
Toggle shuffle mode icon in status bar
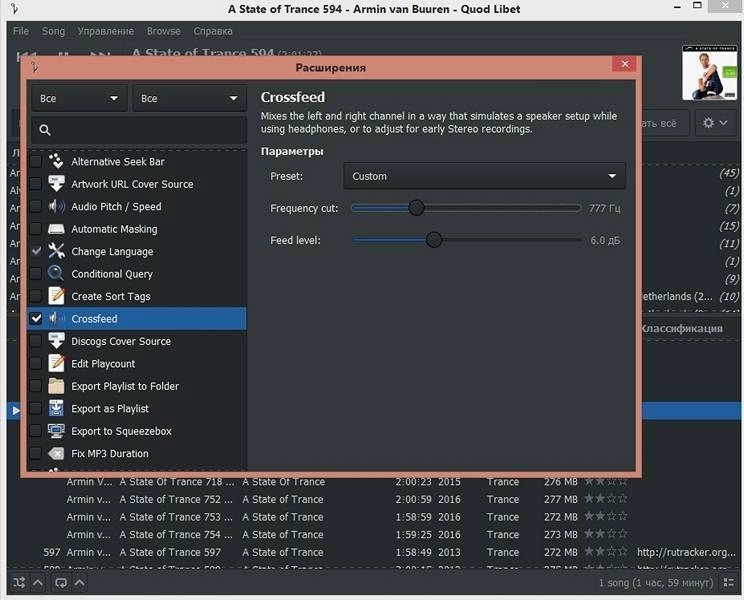(19, 582)
